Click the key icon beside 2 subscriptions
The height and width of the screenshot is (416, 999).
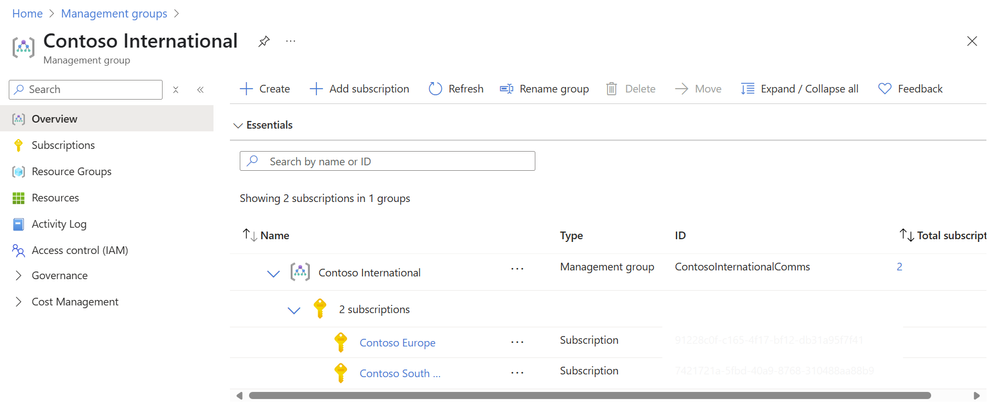pos(320,309)
